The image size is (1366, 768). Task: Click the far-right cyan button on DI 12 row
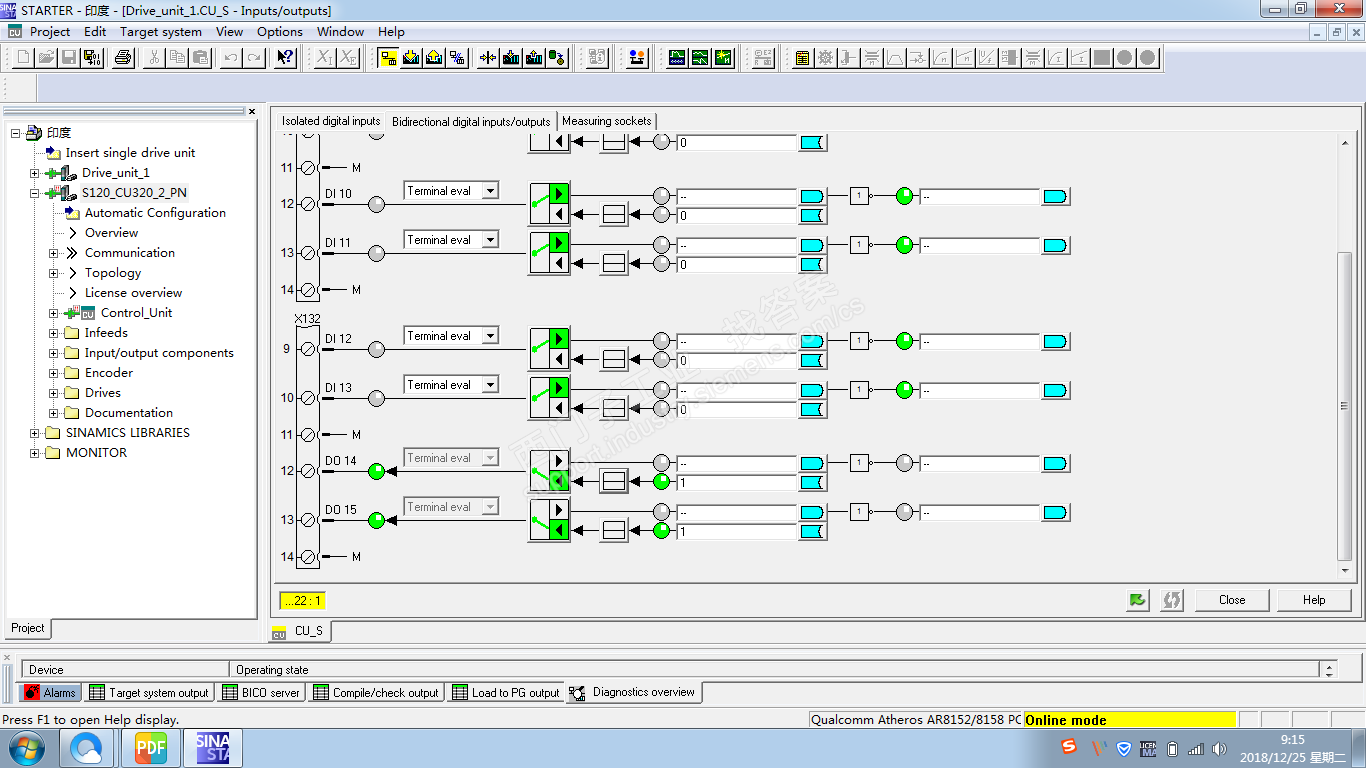point(1056,341)
